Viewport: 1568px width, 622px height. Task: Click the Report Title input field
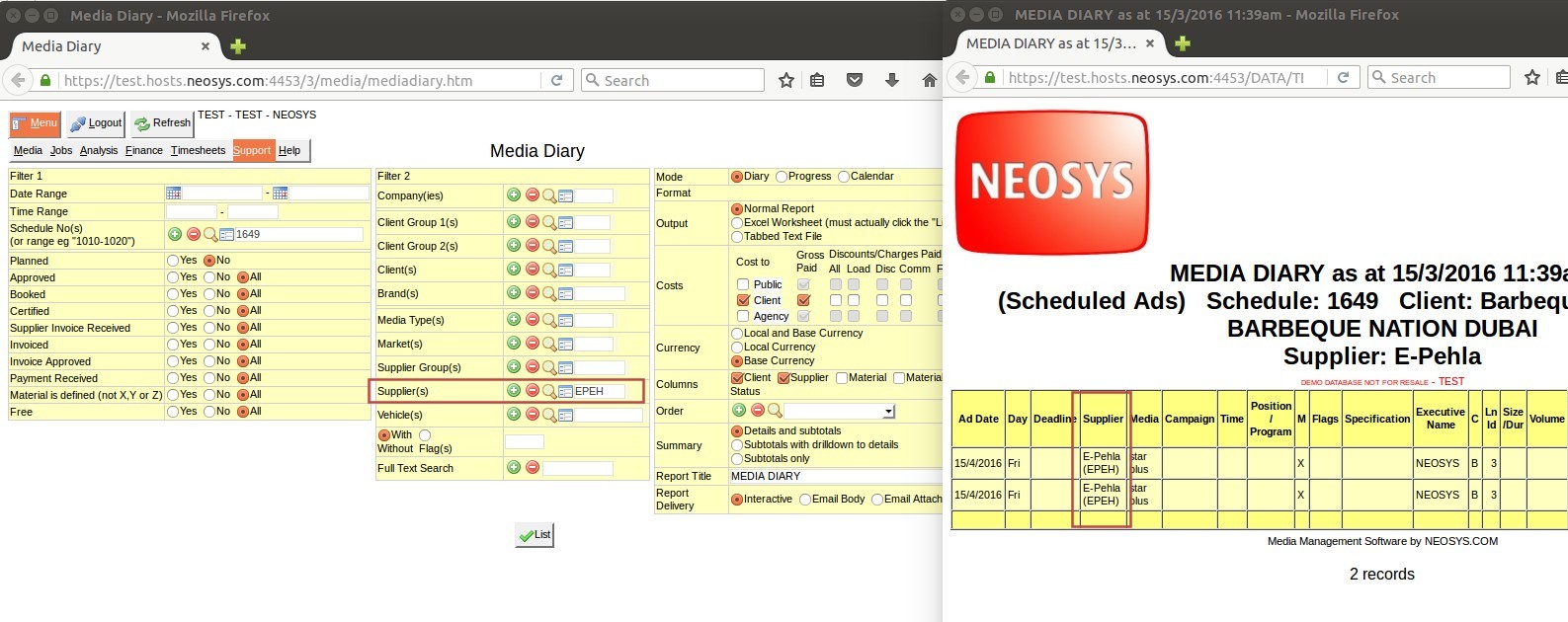tap(836, 476)
